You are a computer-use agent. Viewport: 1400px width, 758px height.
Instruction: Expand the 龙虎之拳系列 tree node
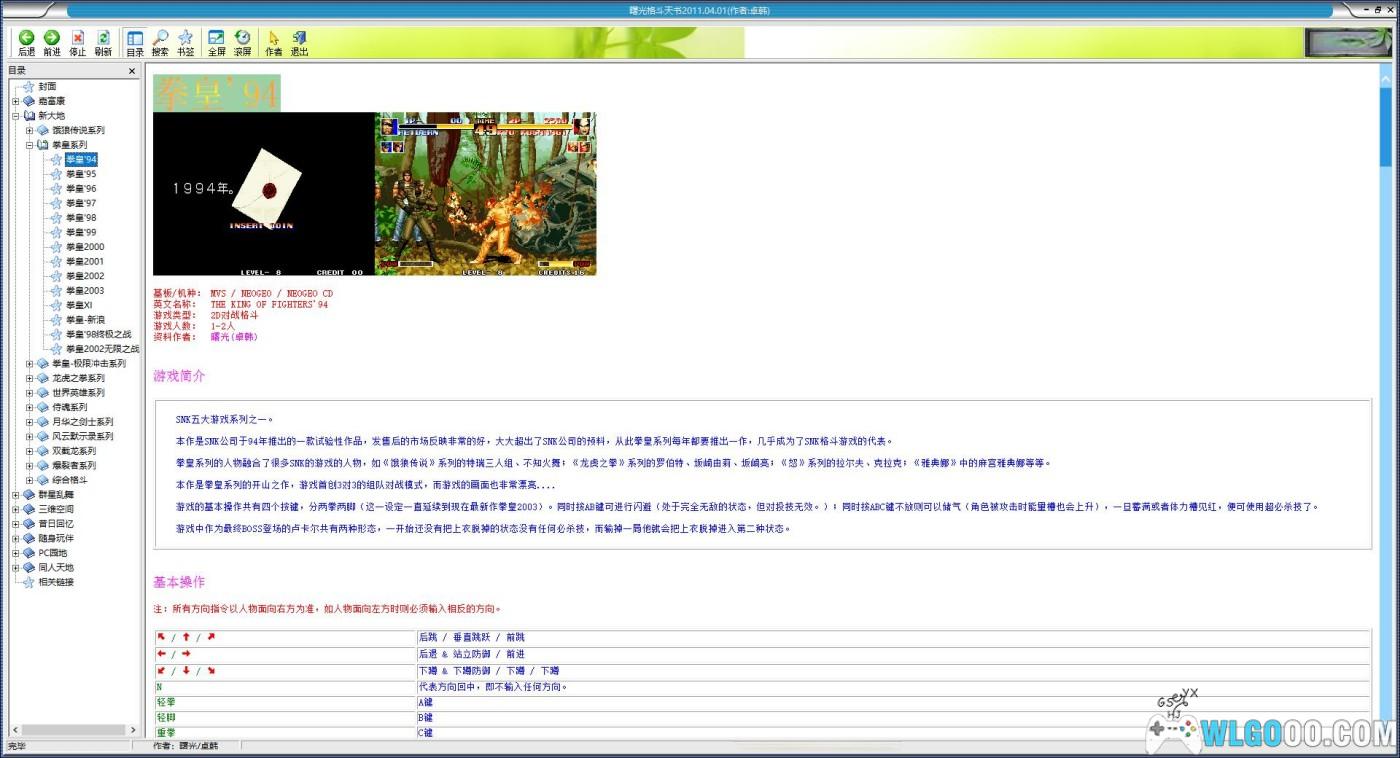(x=30, y=378)
